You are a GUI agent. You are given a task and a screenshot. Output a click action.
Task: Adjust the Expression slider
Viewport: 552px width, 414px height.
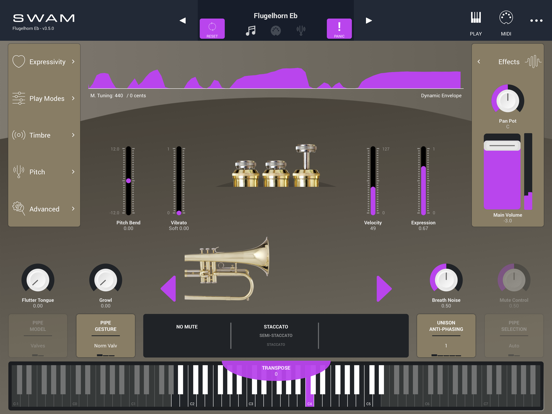pyautogui.click(x=423, y=180)
